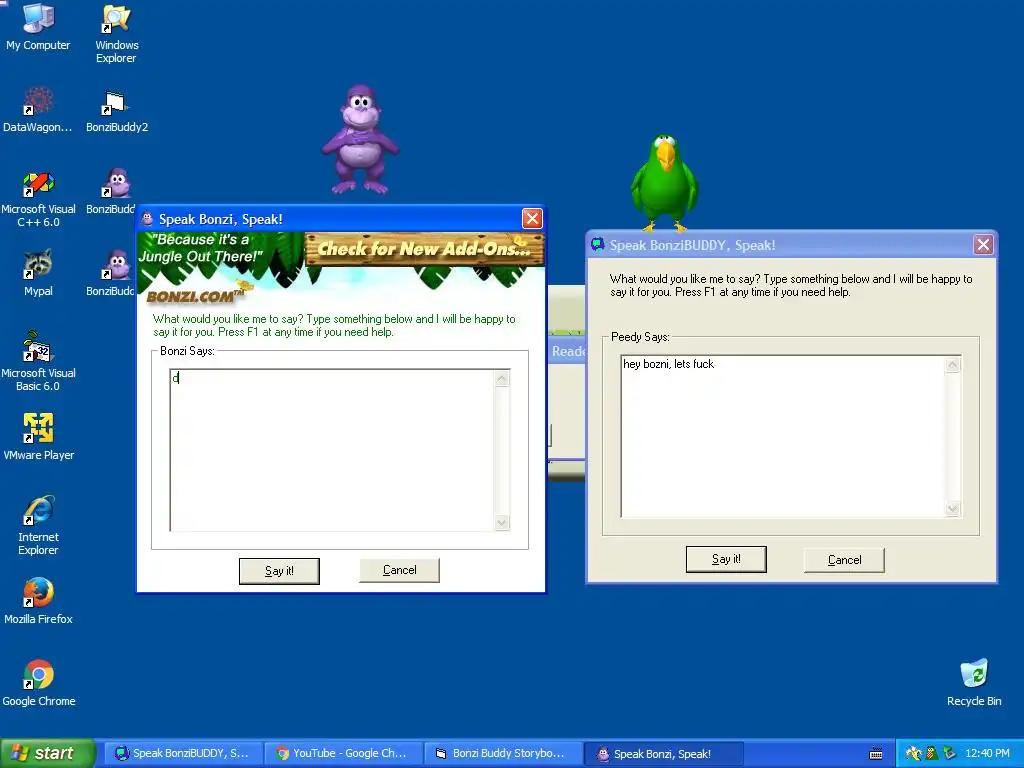Click the green parrot tray icon

click(931, 754)
